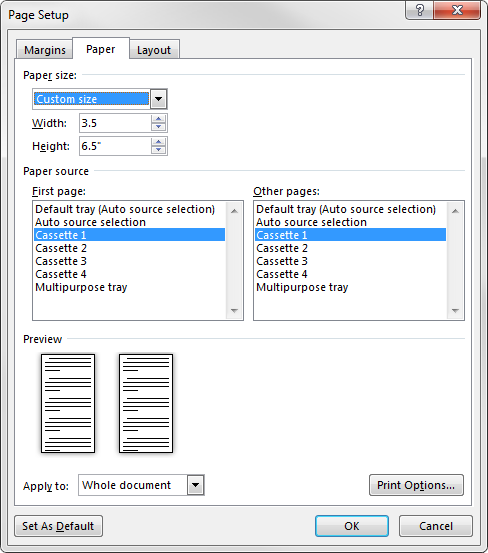Image resolution: width=488 pixels, height=553 pixels.
Task: Switch to the Margins tab
Action: coord(44,50)
